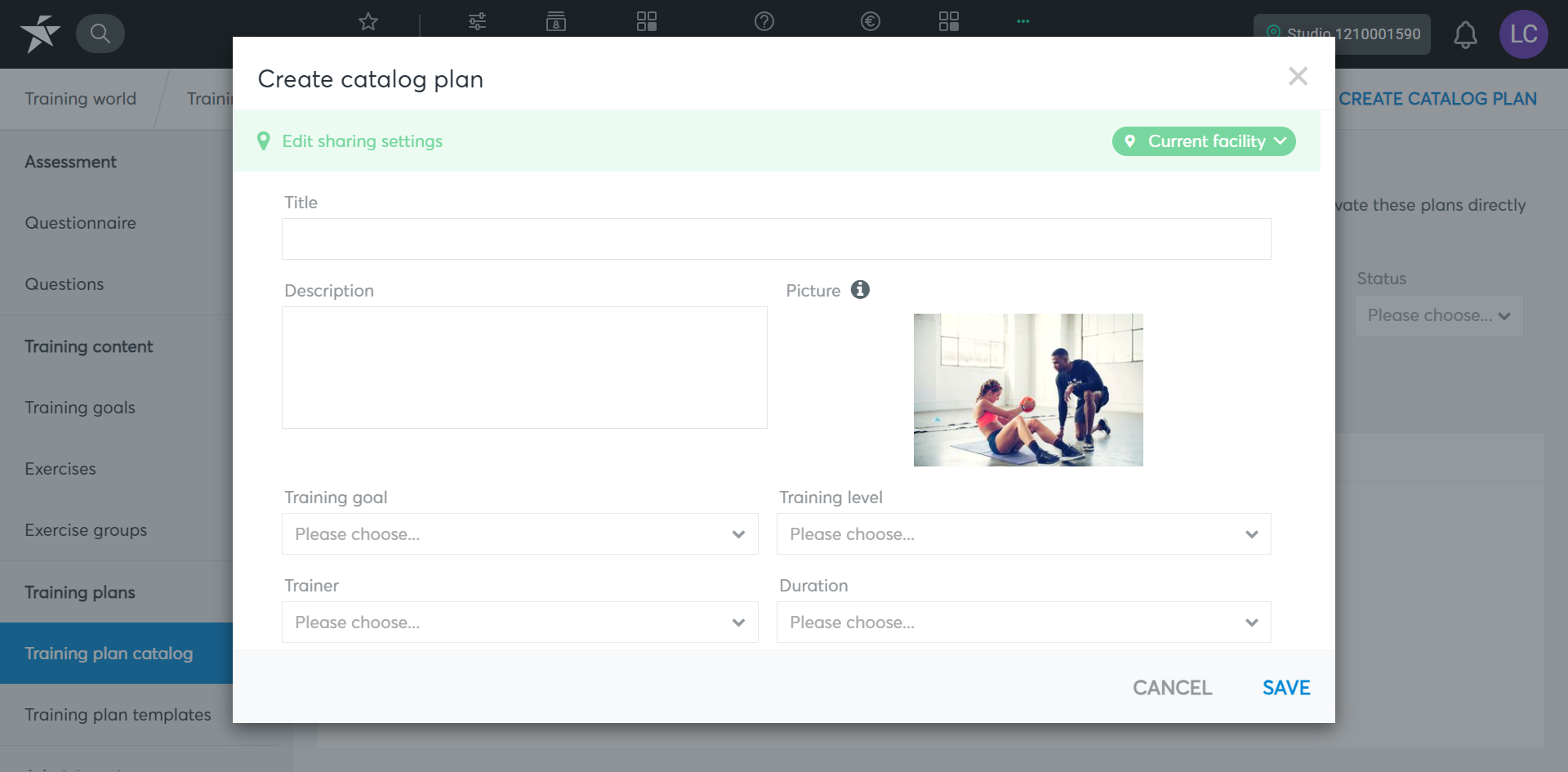This screenshot has height=772, width=1568.
Task: Click the CANCEL button
Action: coord(1172,688)
